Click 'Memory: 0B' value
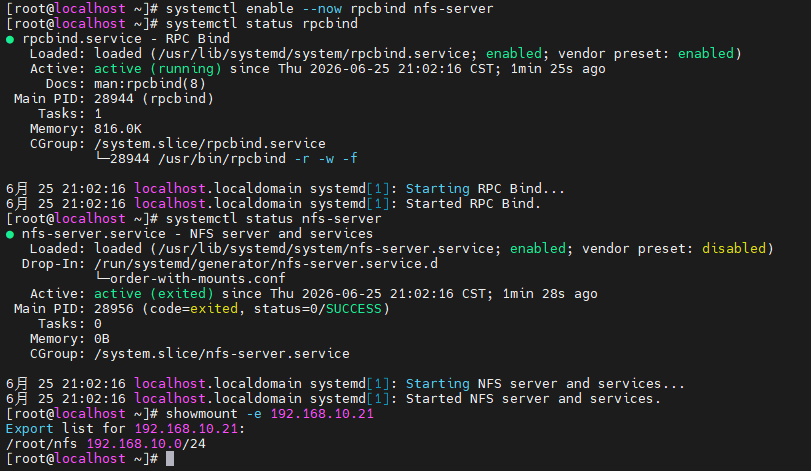811x471 pixels. pos(101,339)
